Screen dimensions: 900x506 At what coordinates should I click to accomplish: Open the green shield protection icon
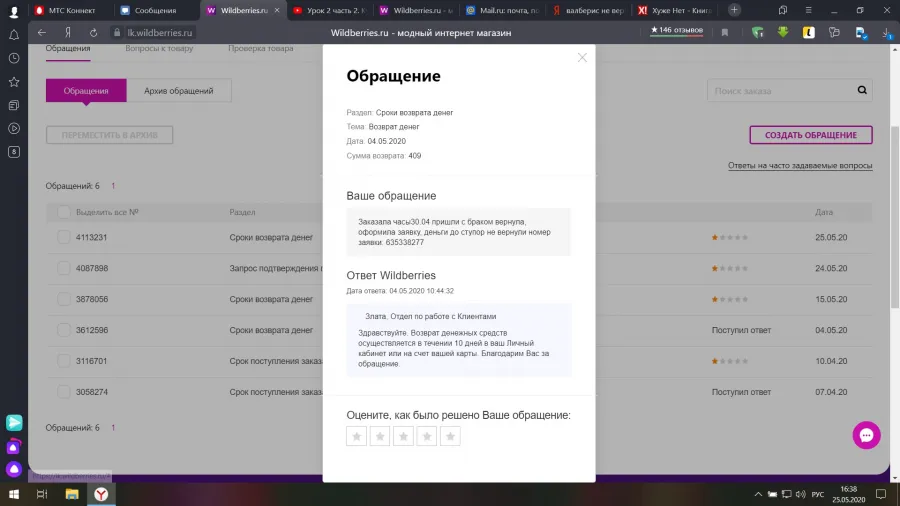click(x=758, y=33)
